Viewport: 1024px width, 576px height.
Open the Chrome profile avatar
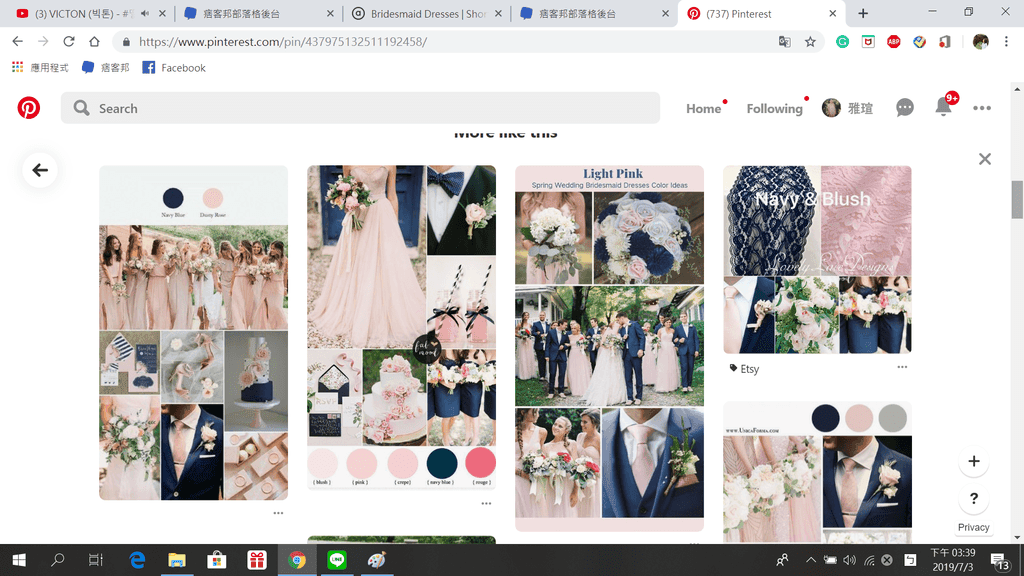[x=980, y=42]
